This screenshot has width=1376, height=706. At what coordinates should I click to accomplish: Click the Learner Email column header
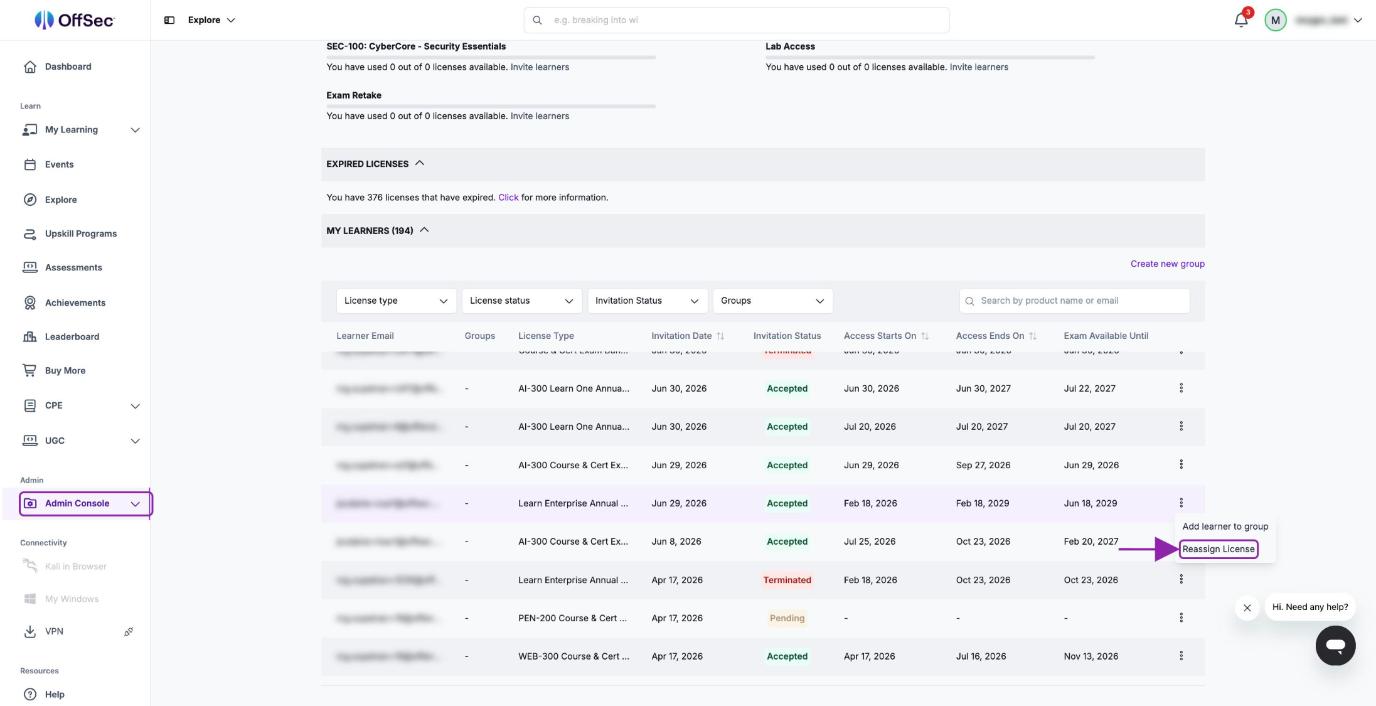[365, 336]
